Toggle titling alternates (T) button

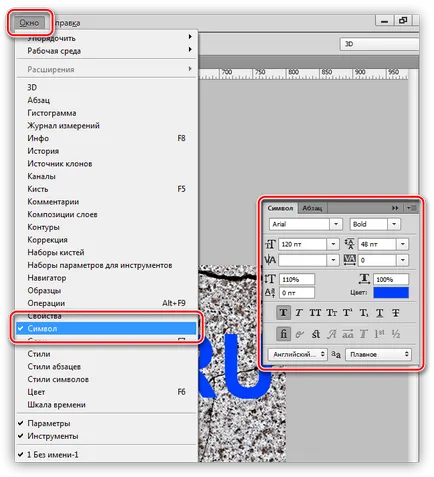click(364, 334)
